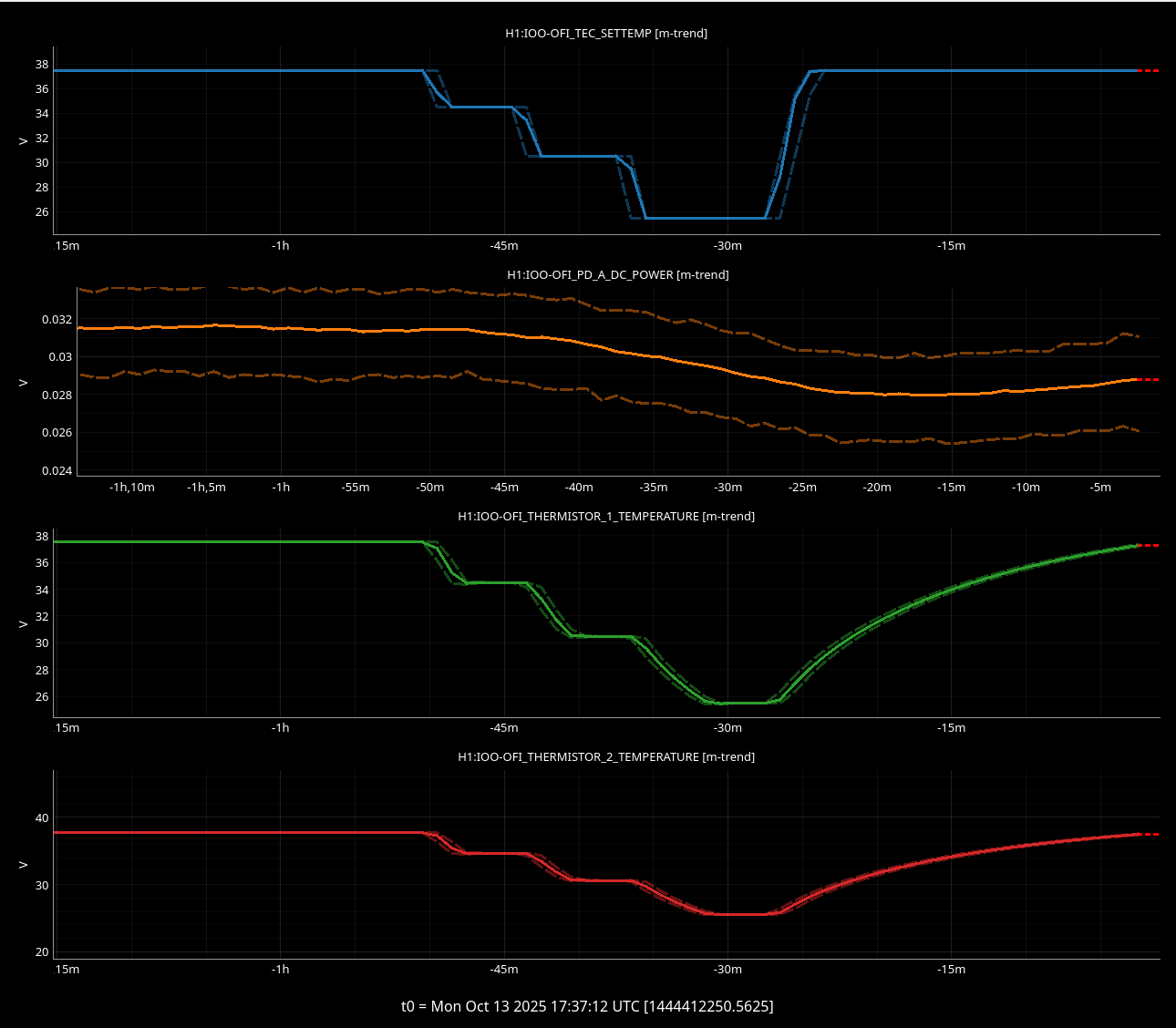This screenshot has width=1176, height=1028.
Task: Click the H1:IOO-OFI_TEC_SETTEMP plot title
Action: (x=606, y=34)
